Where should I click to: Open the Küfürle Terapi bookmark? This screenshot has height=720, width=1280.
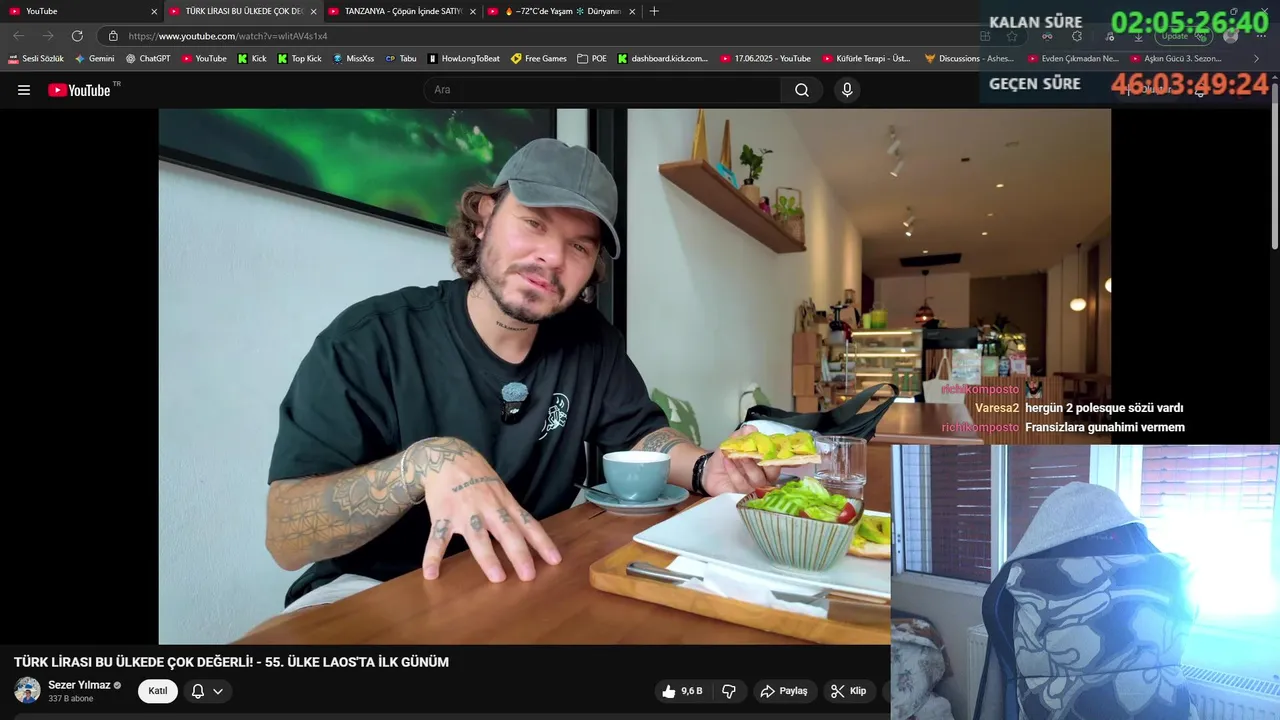(866, 59)
